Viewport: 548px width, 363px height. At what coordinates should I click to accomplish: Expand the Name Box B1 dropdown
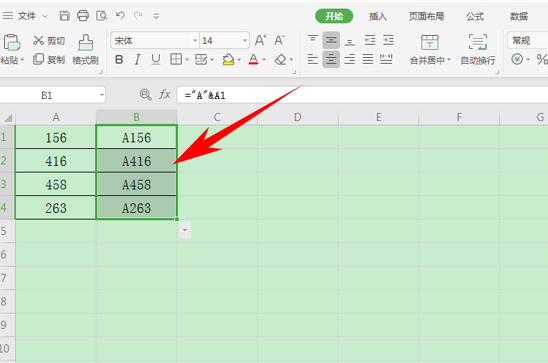[101, 95]
